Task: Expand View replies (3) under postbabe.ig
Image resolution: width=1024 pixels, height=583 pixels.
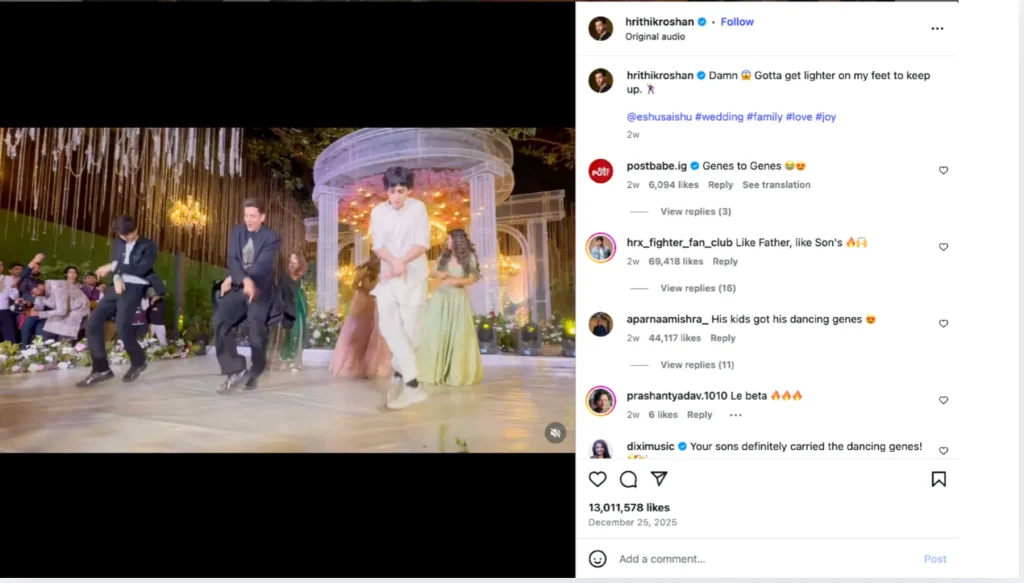Action: tap(694, 211)
